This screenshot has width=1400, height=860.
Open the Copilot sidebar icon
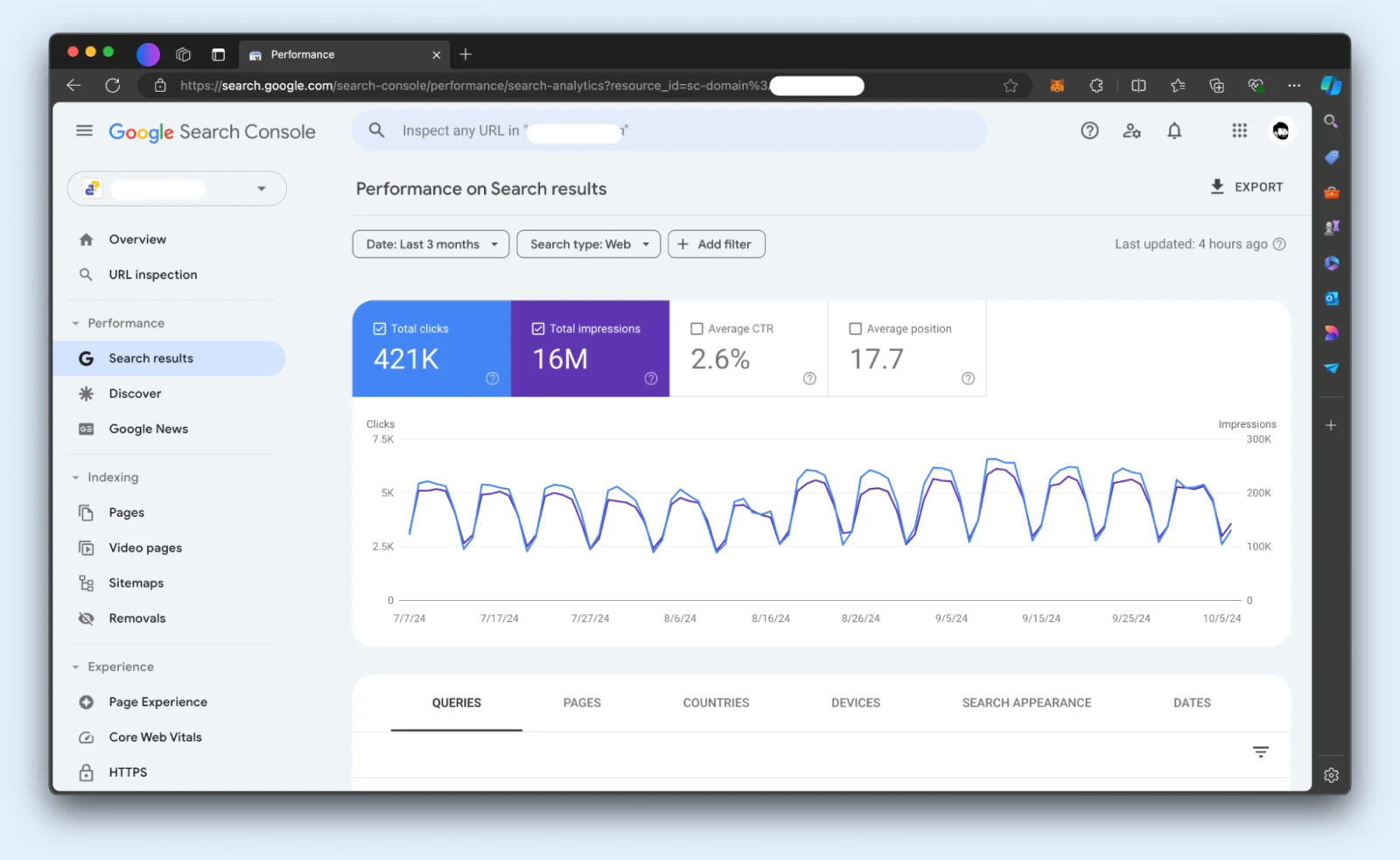pos(1331,85)
